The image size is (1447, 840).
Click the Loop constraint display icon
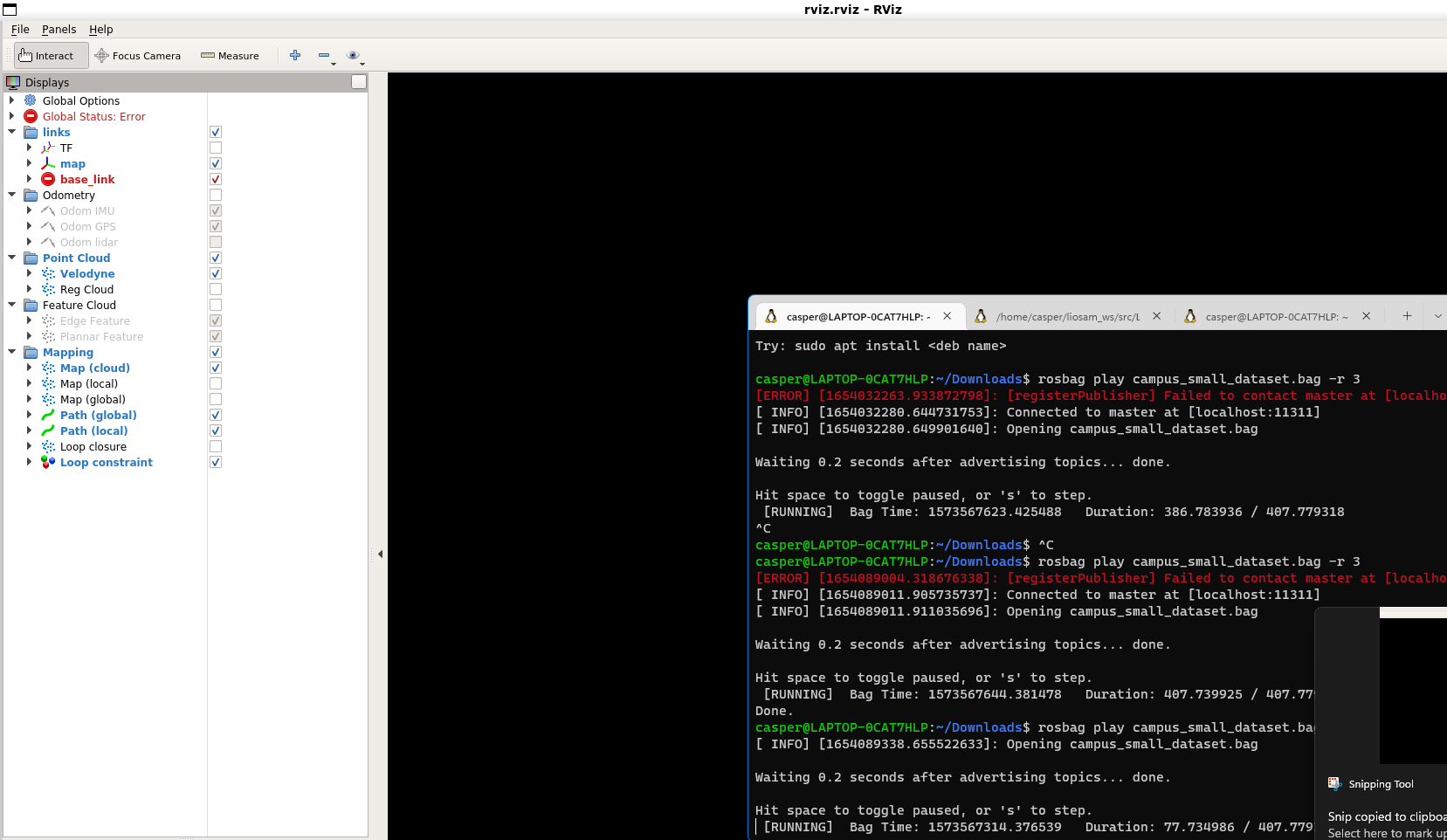[x=48, y=462]
